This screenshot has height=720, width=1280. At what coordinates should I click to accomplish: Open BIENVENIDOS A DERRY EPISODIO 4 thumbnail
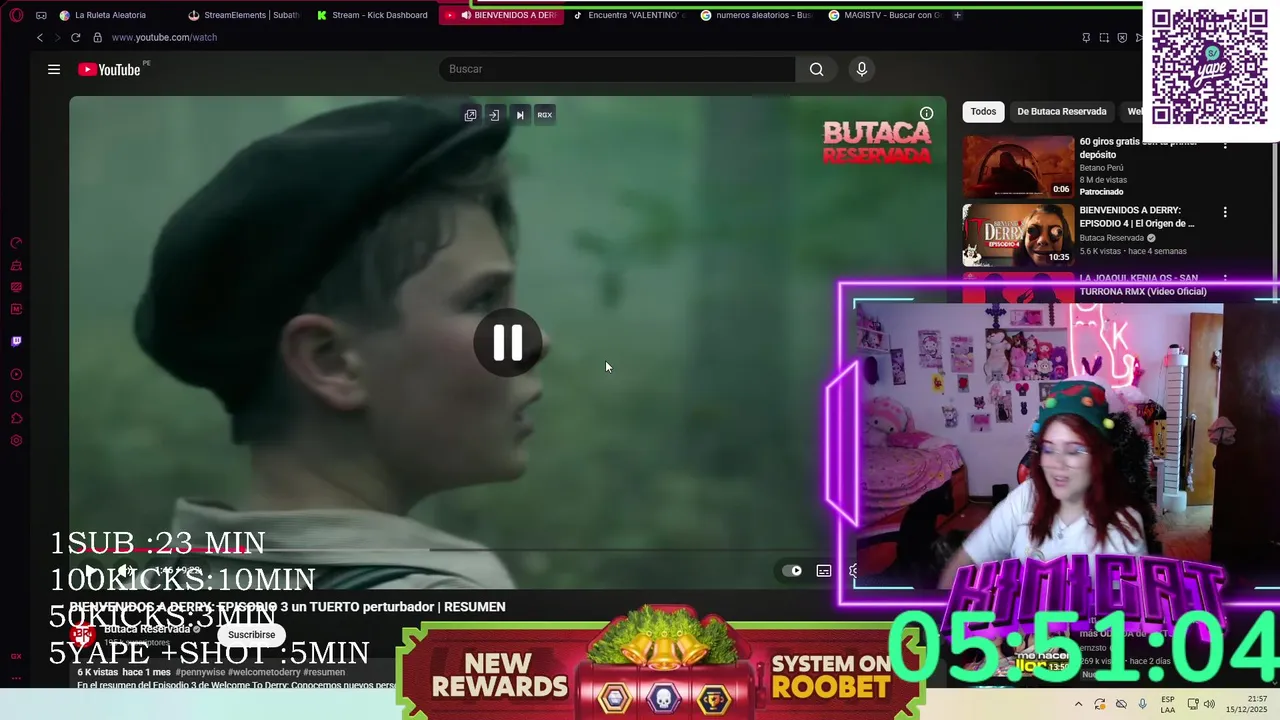[x=1018, y=235]
